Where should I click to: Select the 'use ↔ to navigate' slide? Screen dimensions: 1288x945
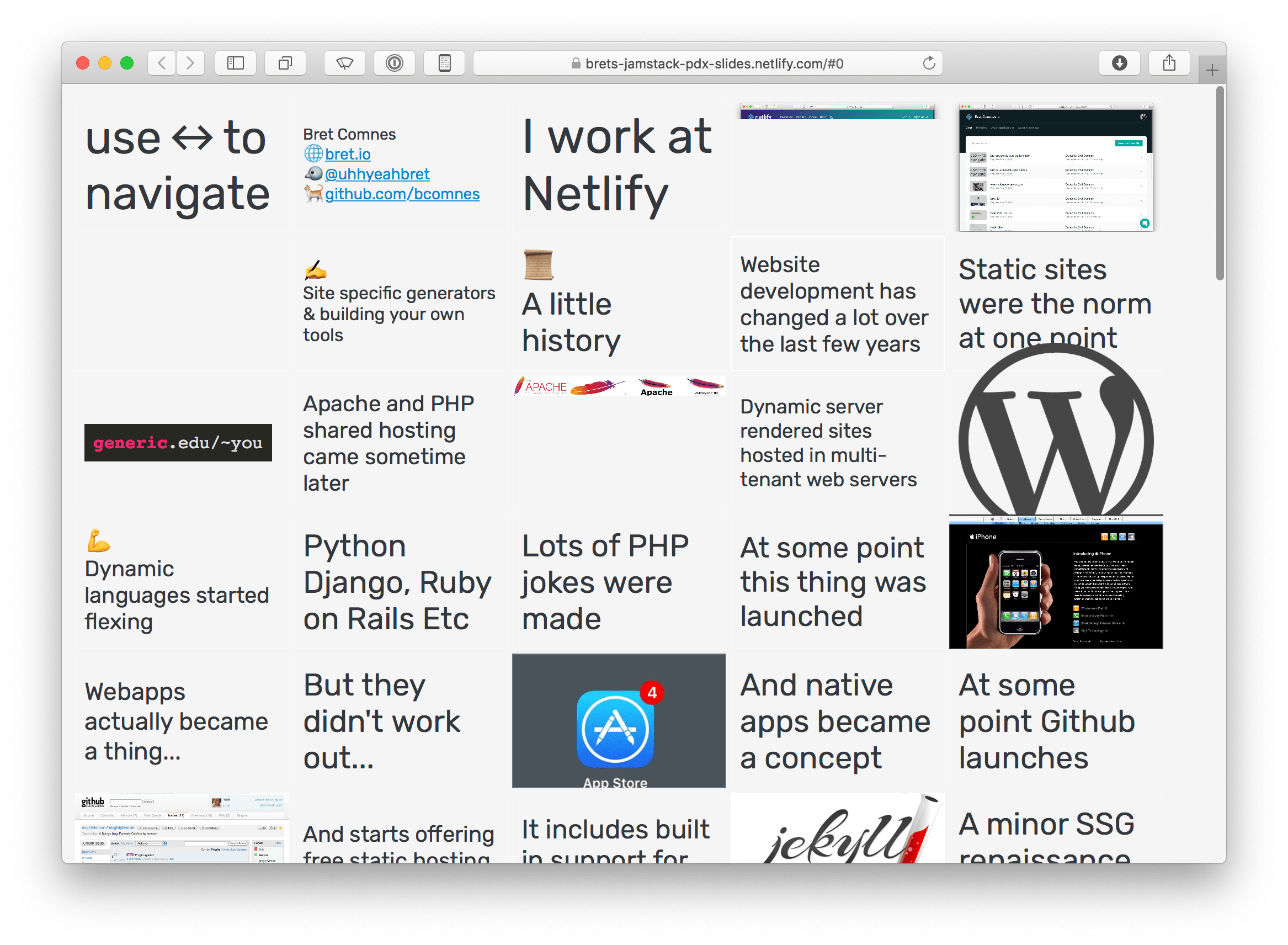183,164
